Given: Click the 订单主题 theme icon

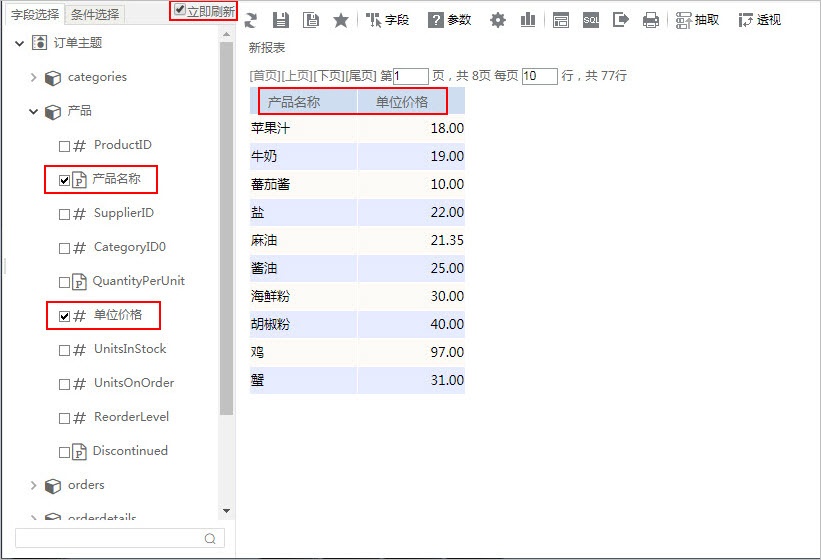Looking at the screenshot, I should (40, 42).
